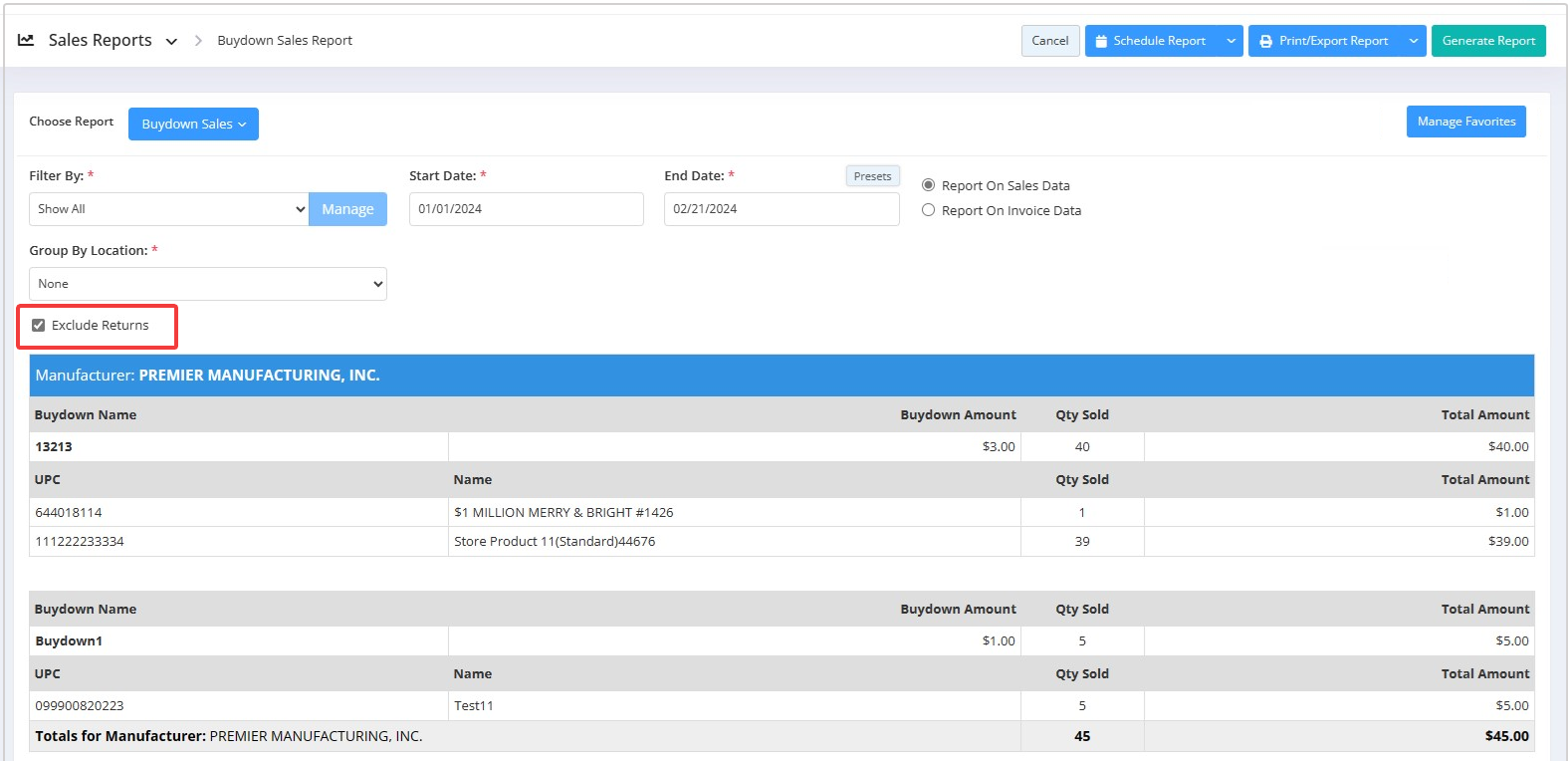Click the Manage button next to the filter
The width and height of the screenshot is (1568, 761).
coord(347,209)
